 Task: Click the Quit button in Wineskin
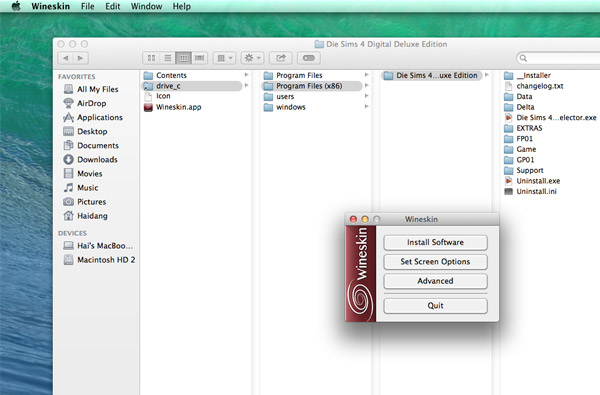435,306
